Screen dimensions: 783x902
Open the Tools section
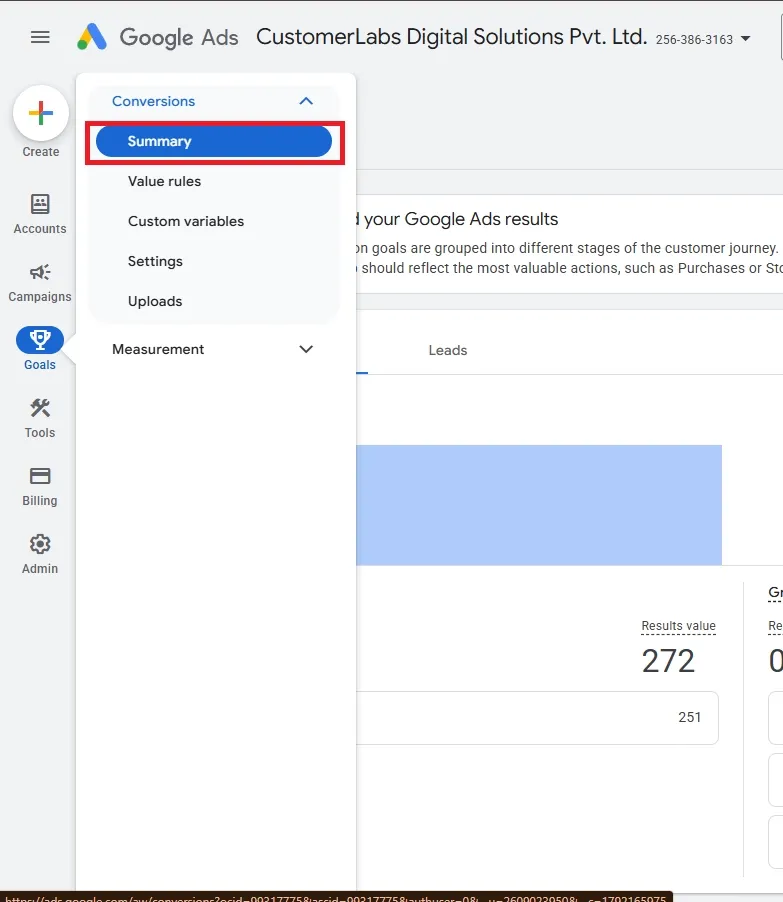pos(40,418)
